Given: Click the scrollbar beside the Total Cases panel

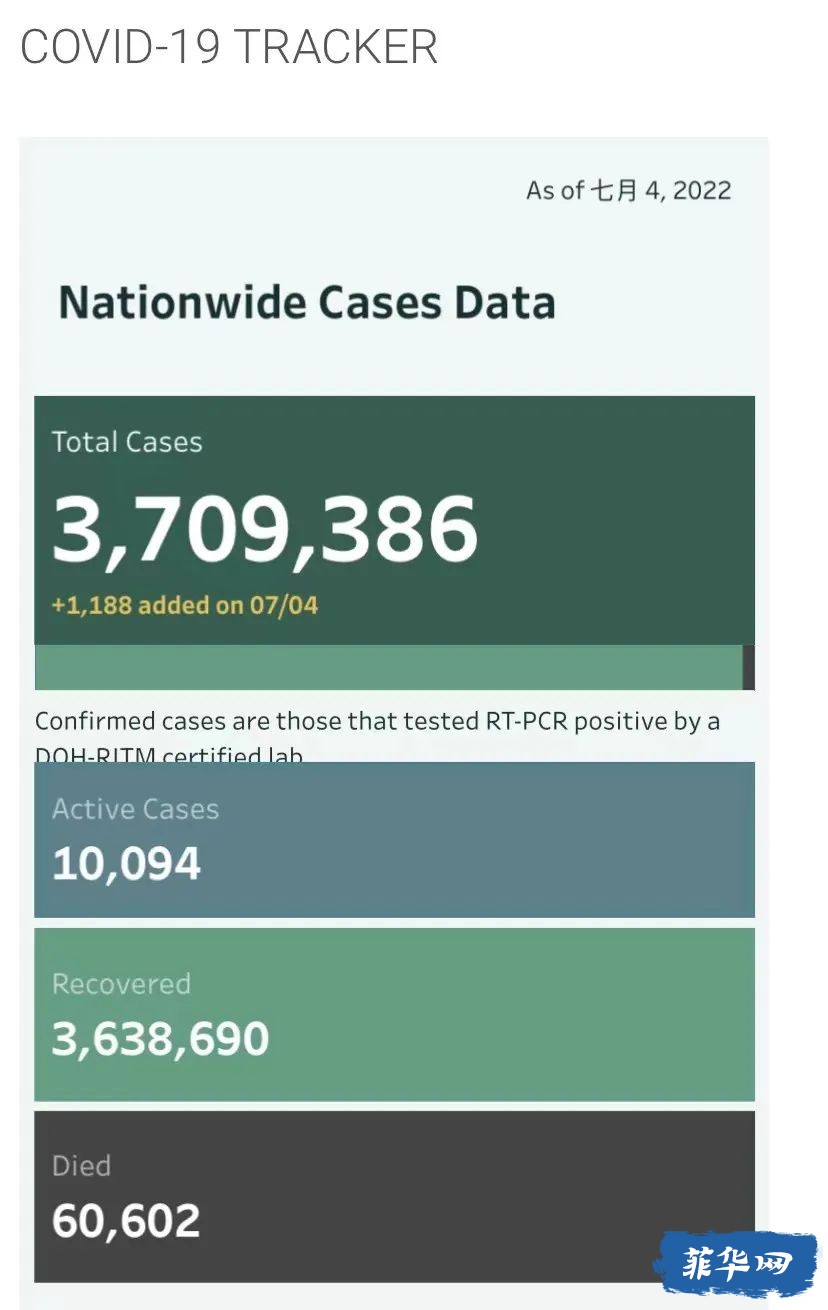Looking at the screenshot, I should point(749,667).
